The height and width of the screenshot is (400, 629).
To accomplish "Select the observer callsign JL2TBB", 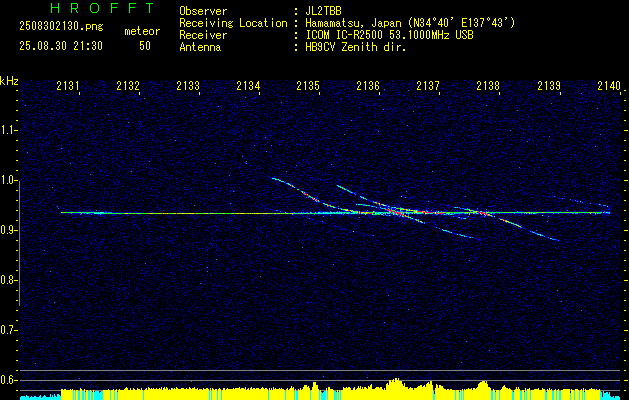I will (323, 11).
